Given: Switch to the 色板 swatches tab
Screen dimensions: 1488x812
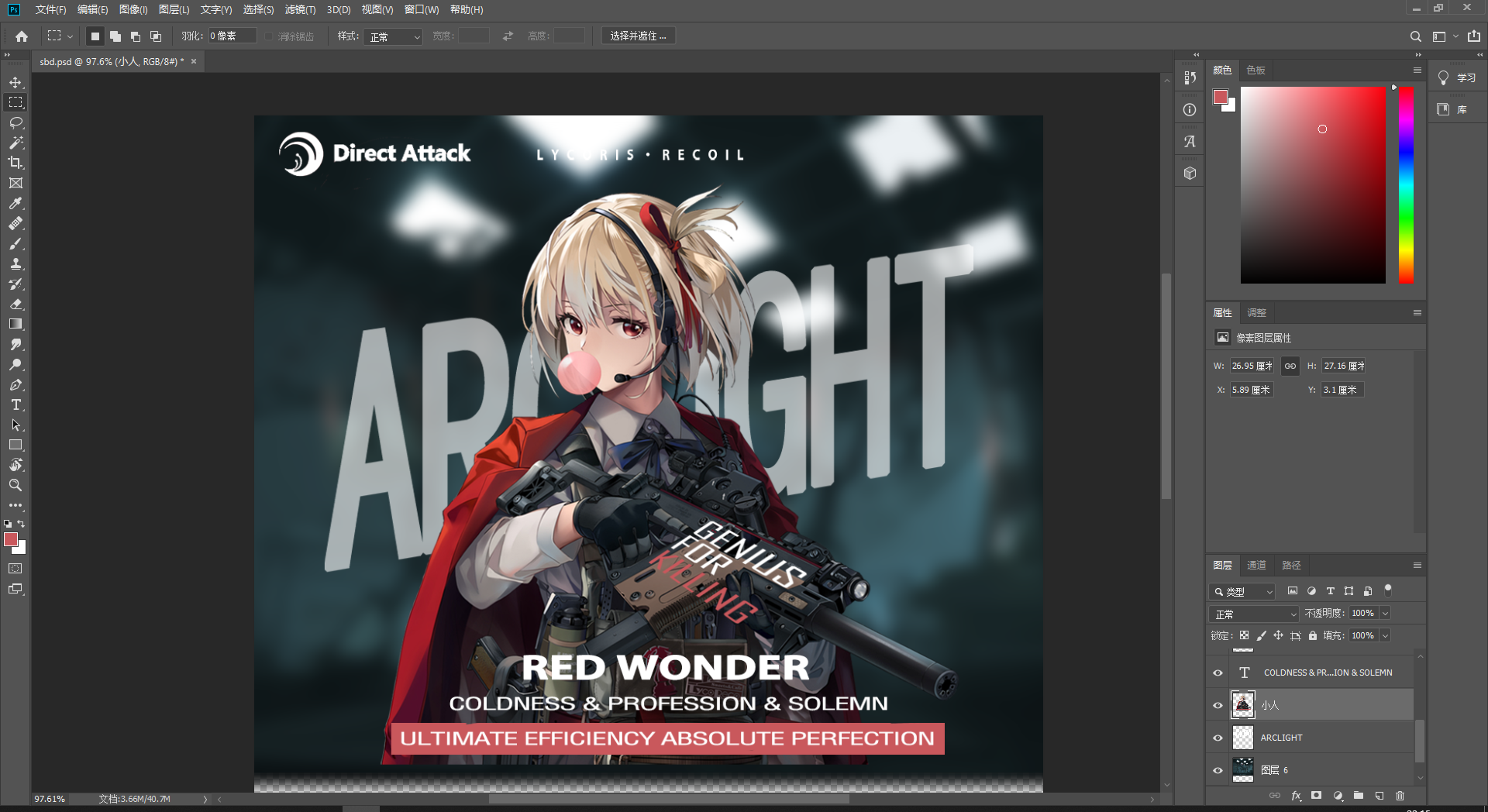Looking at the screenshot, I should (x=1255, y=70).
